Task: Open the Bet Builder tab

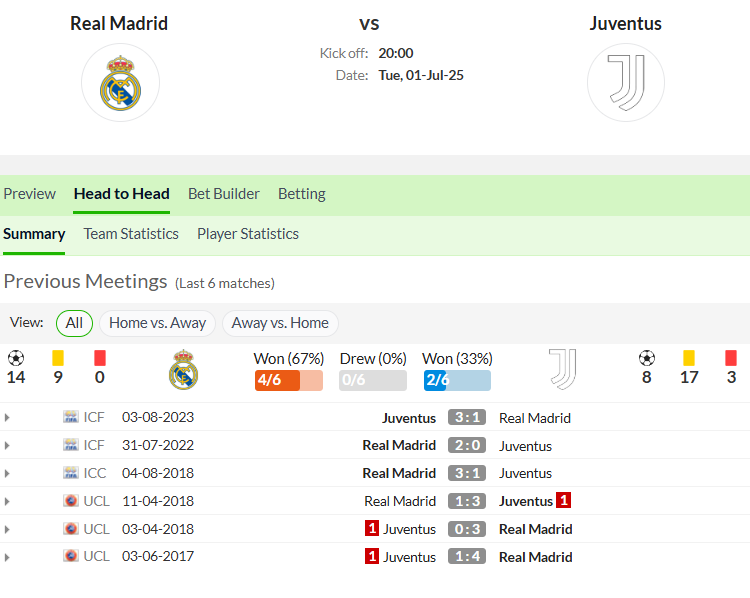Action: (223, 194)
